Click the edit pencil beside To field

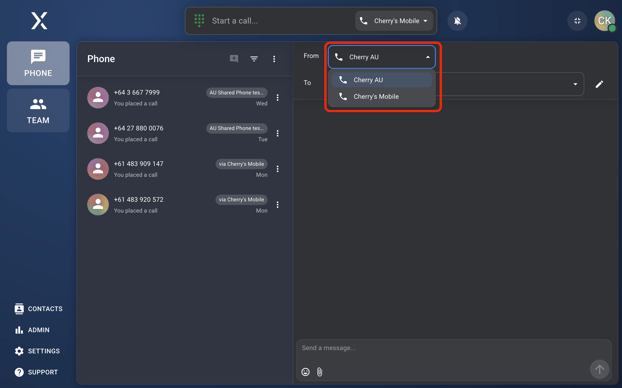point(599,84)
